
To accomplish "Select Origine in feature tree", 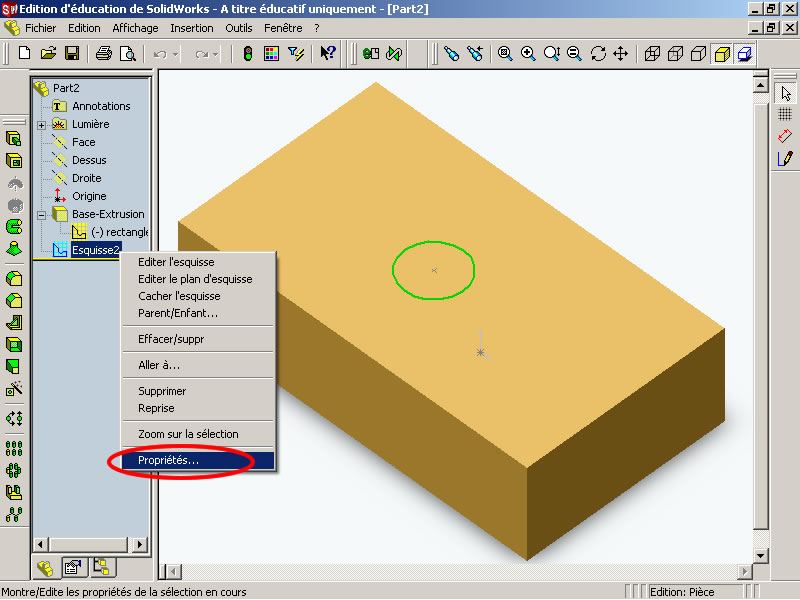I will tap(89, 196).
